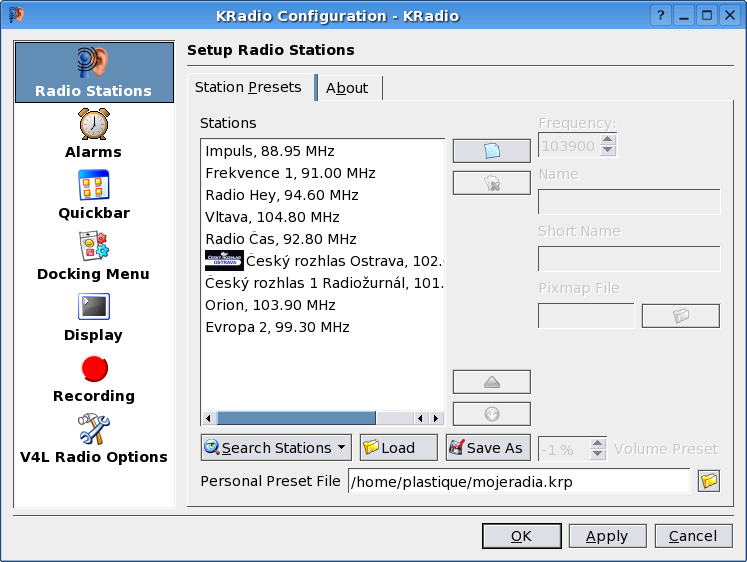Image resolution: width=747 pixels, height=562 pixels.
Task: Click the Personal Preset File path field
Action: point(519,481)
